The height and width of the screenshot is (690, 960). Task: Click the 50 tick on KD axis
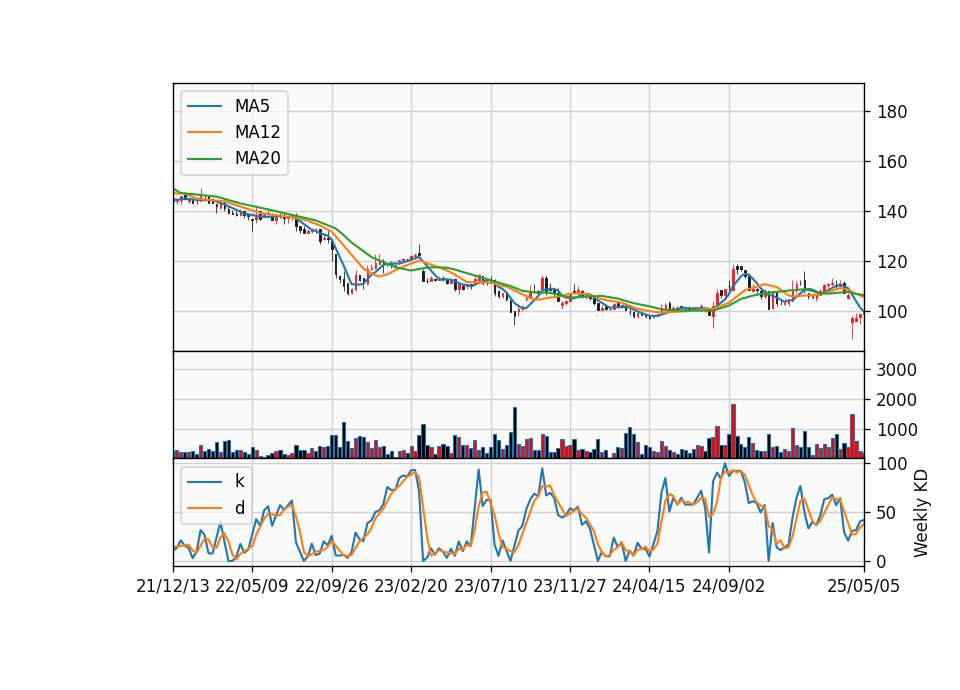(x=887, y=513)
